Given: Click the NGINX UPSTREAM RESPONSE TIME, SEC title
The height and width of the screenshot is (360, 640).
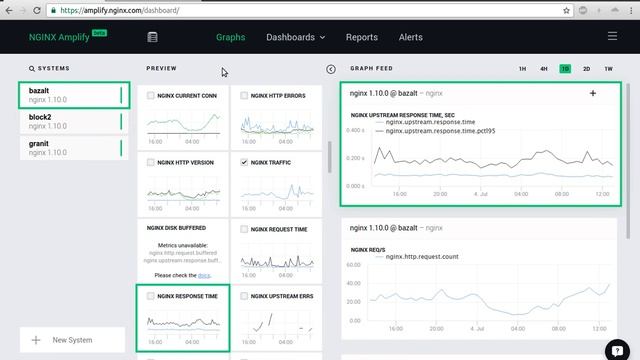Looking at the screenshot, I should point(402,115).
